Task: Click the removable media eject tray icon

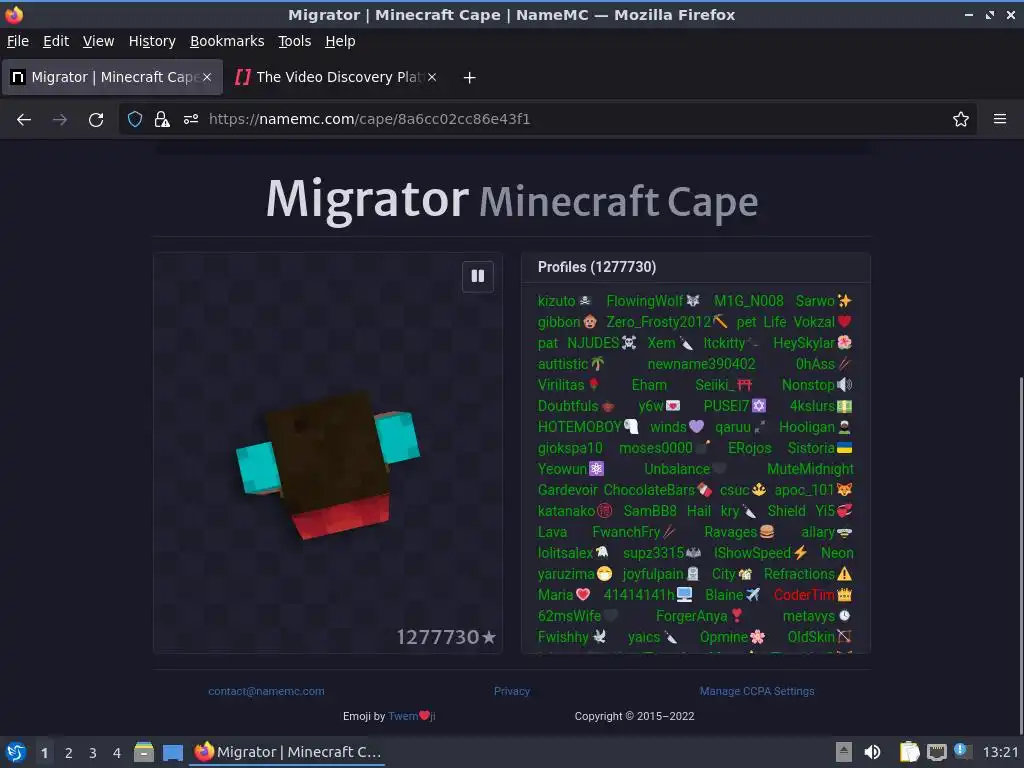Action: 844,752
